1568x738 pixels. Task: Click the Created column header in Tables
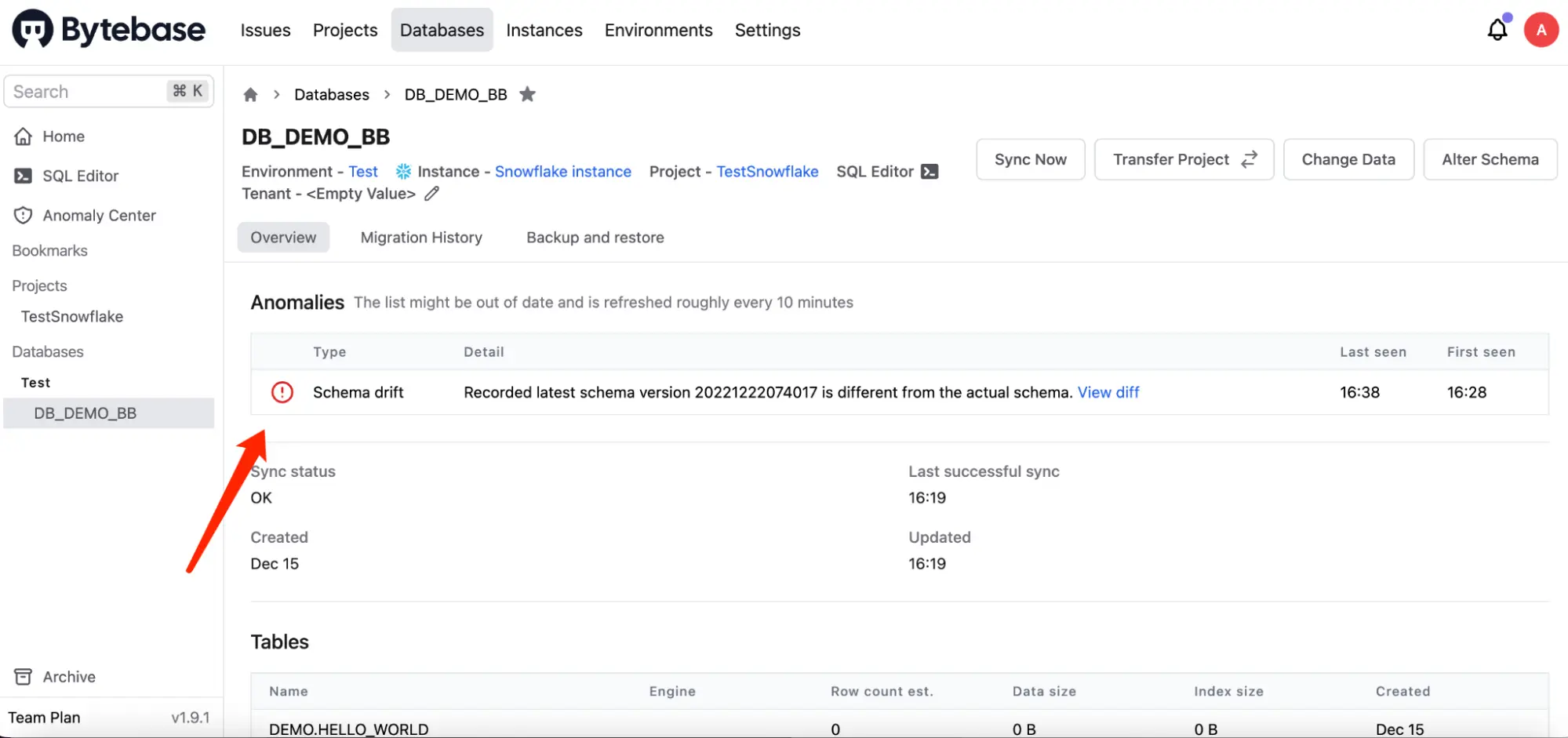1402,692
